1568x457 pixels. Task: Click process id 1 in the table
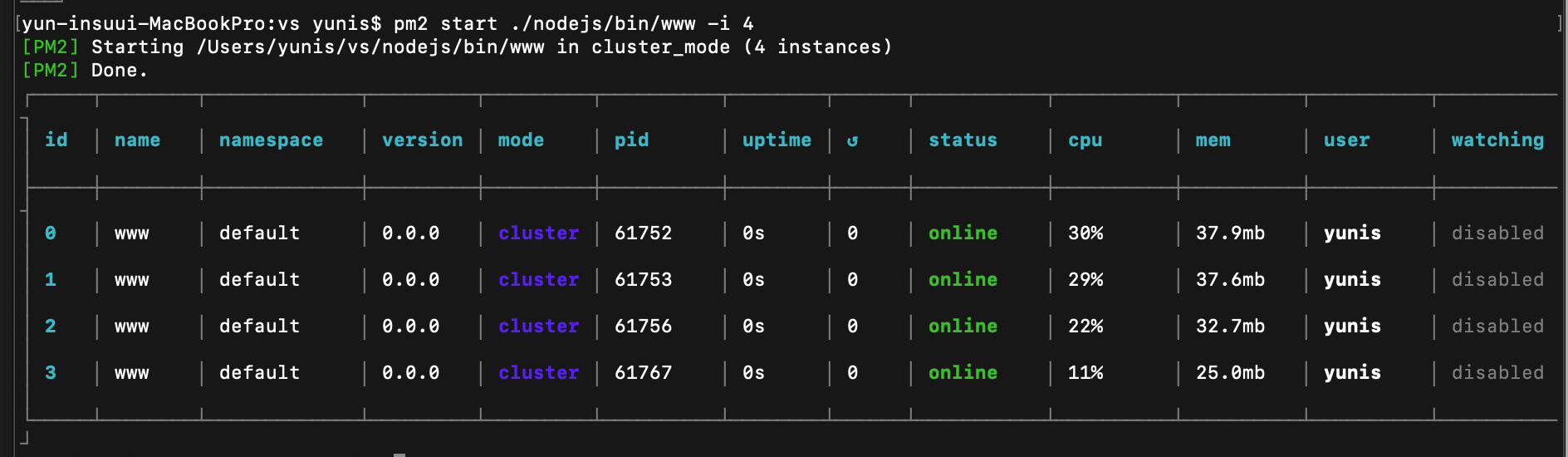(51, 279)
